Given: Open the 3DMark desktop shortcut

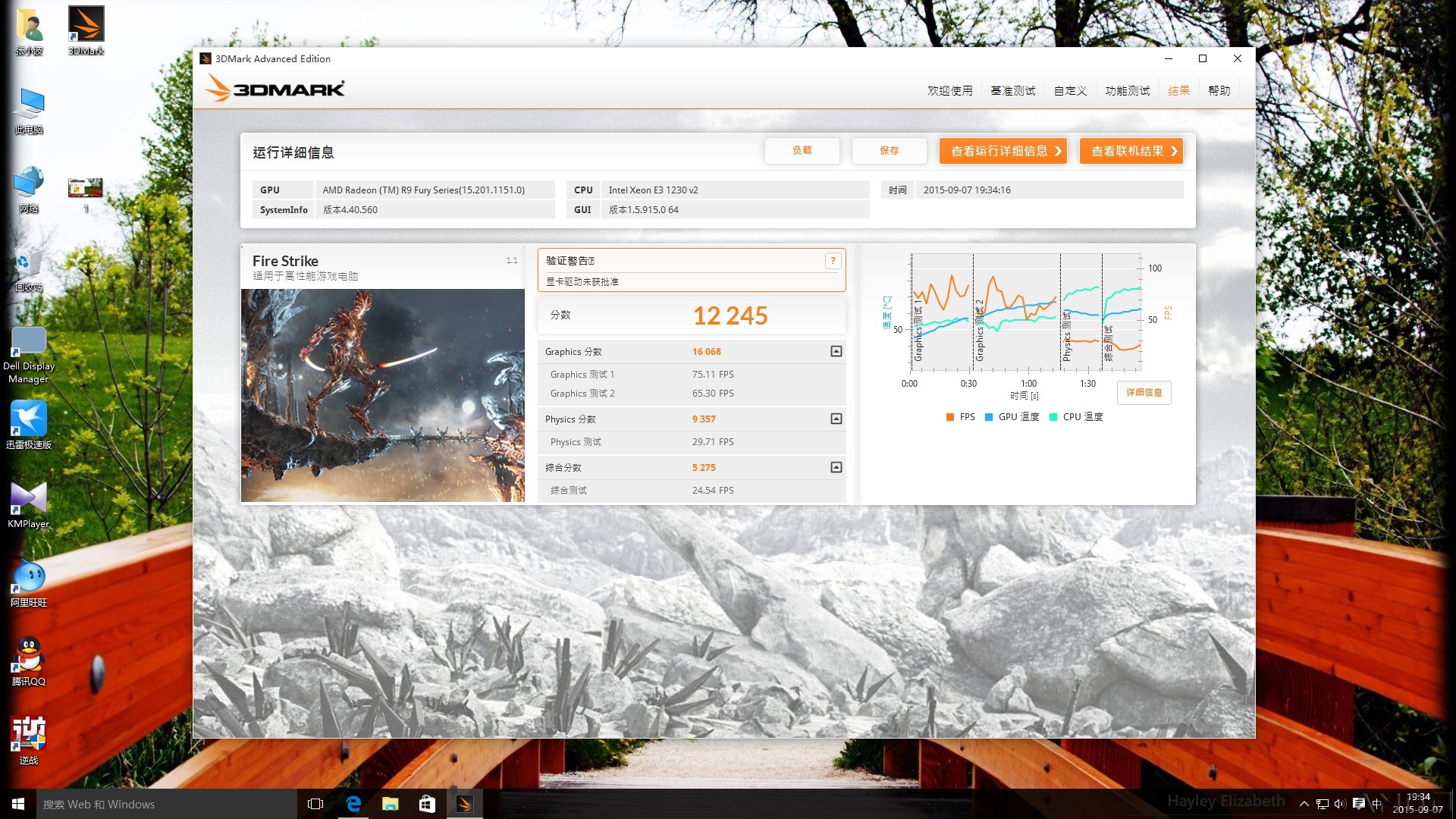Looking at the screenshot, I should click(x=86, y=30).
